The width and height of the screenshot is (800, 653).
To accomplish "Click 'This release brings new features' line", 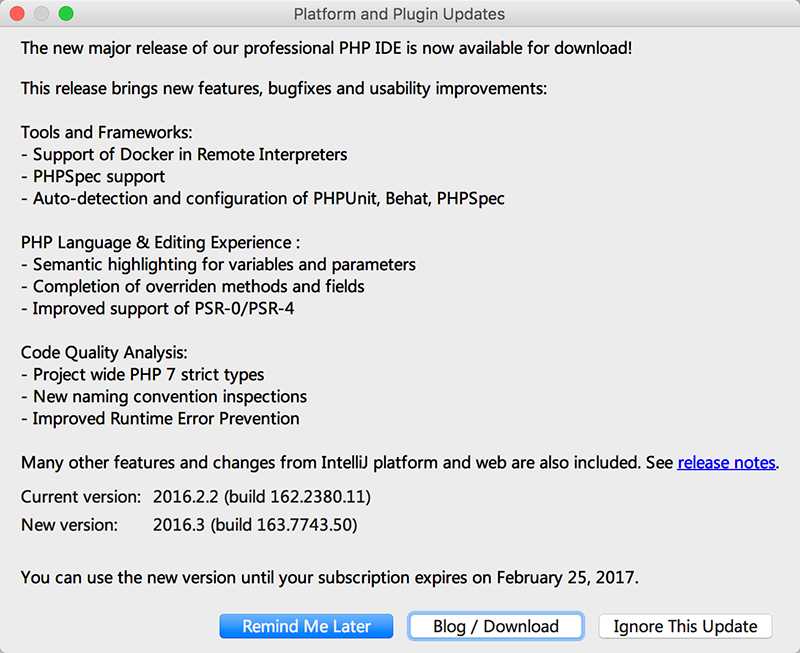I will (284, 89).
